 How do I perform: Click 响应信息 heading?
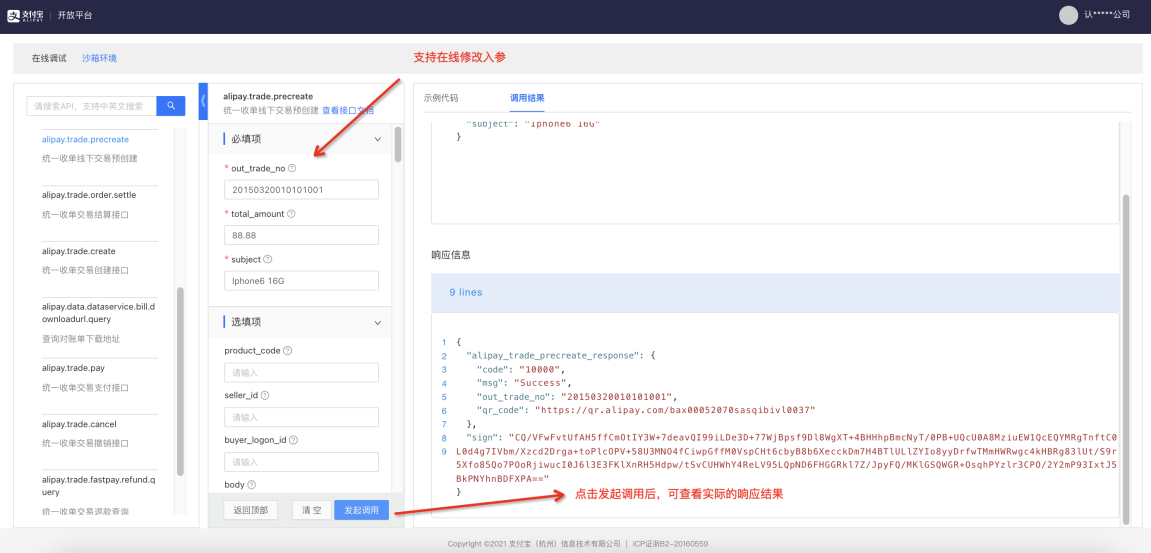point(451,255)
